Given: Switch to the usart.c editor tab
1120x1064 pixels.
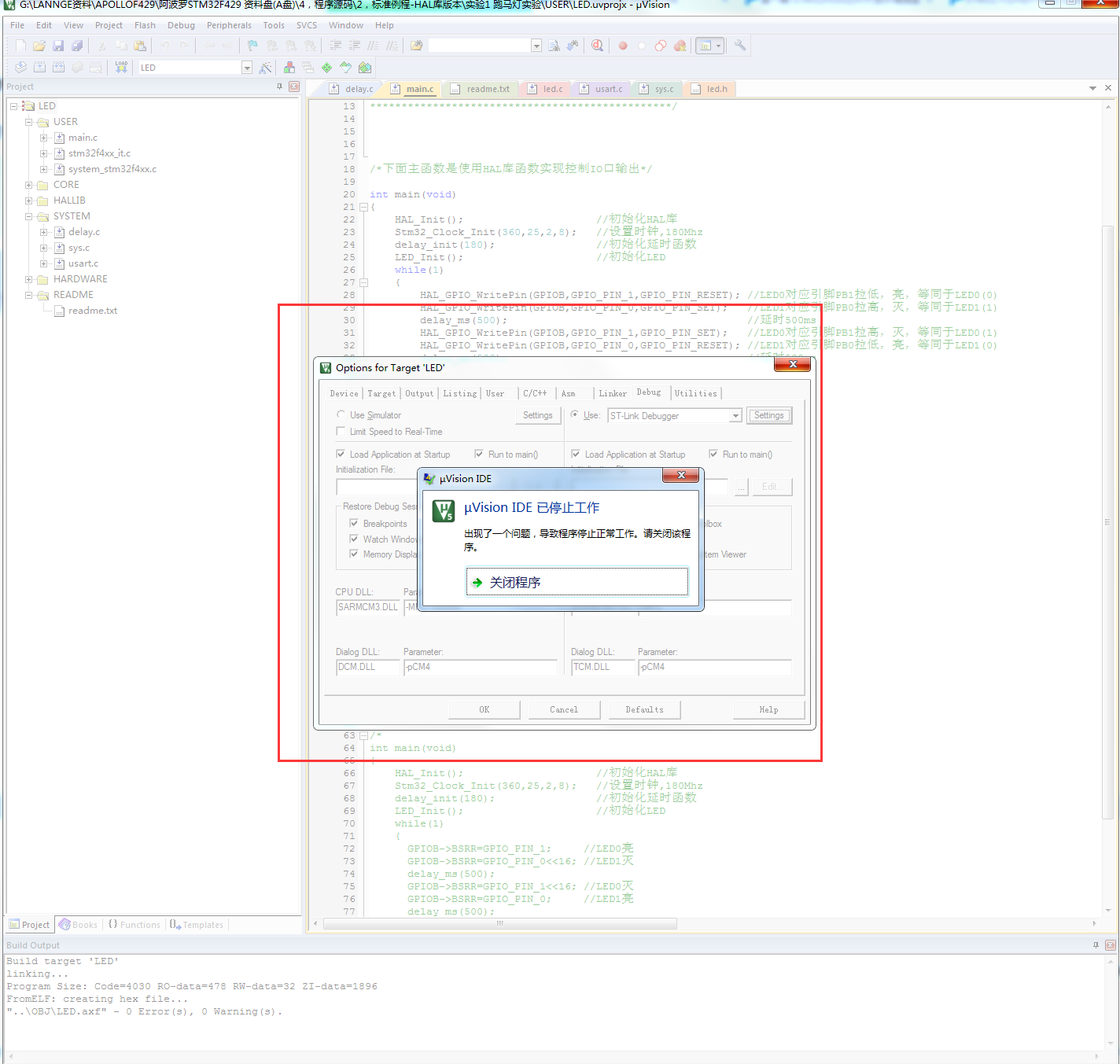Looking at the screenshot, I should [x=602, y=89].
